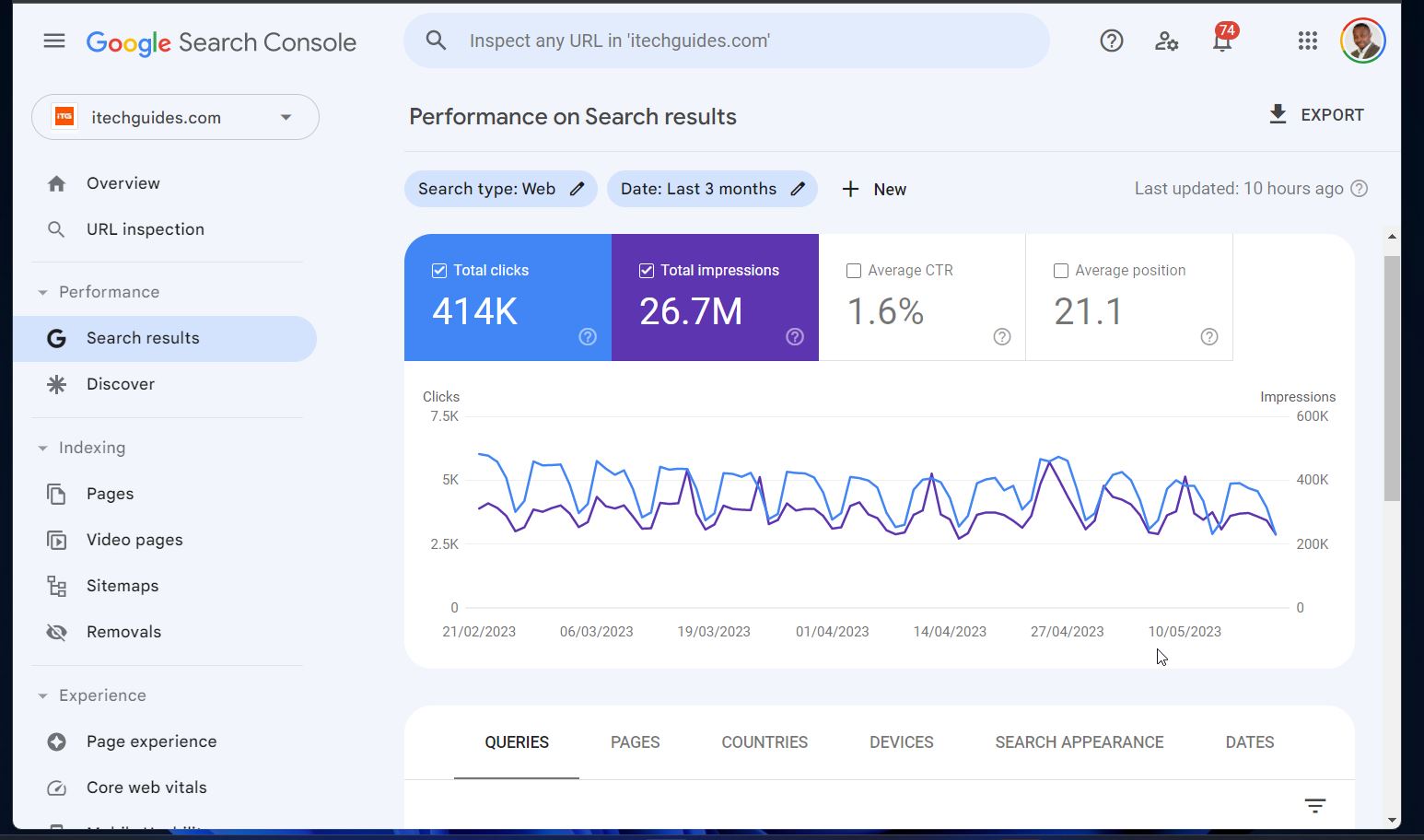
Task: Click the 26.7M impressions value
Action: tap(691, 311)
